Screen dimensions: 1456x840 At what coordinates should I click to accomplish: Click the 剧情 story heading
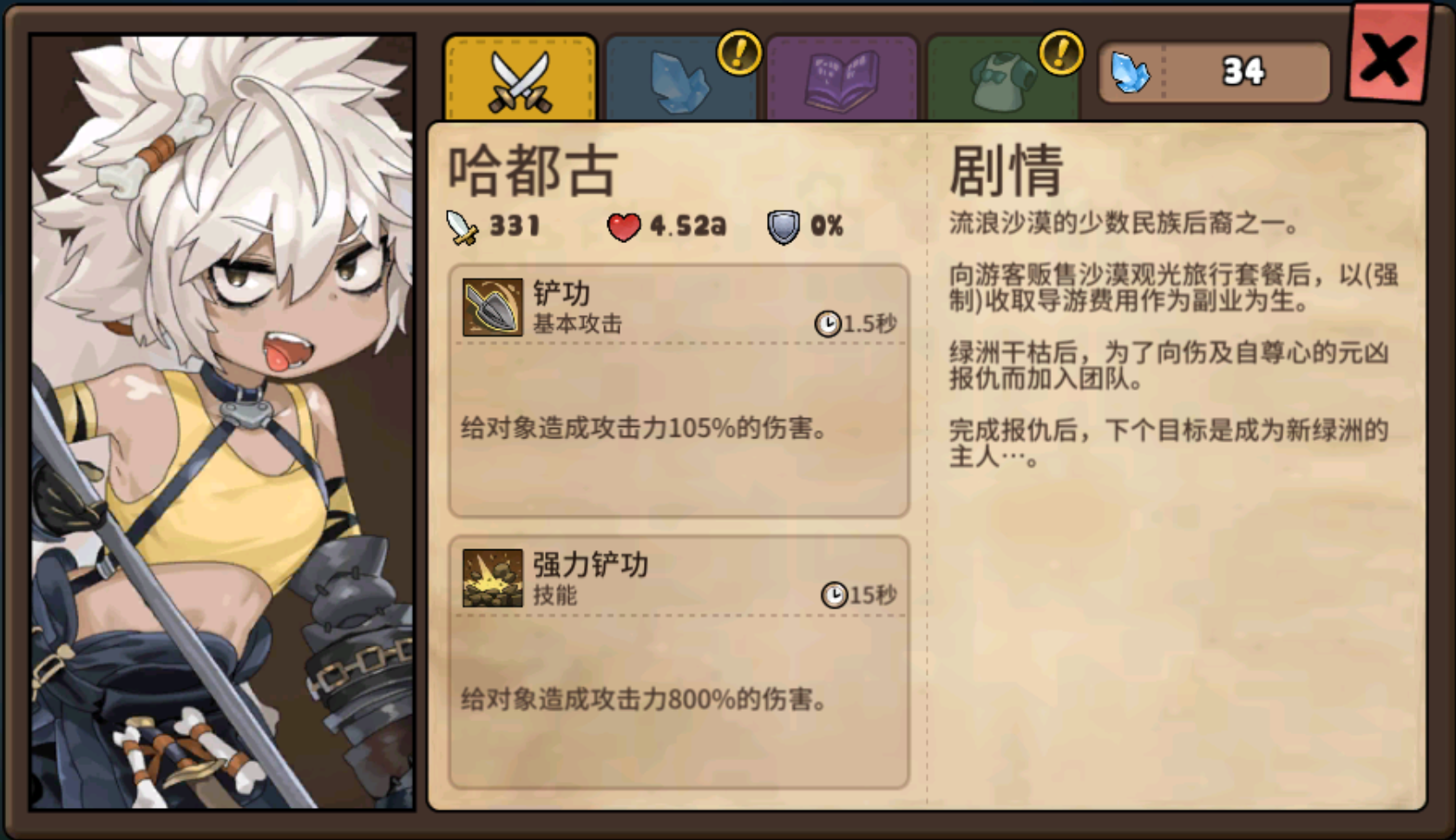pos(1007,170)
